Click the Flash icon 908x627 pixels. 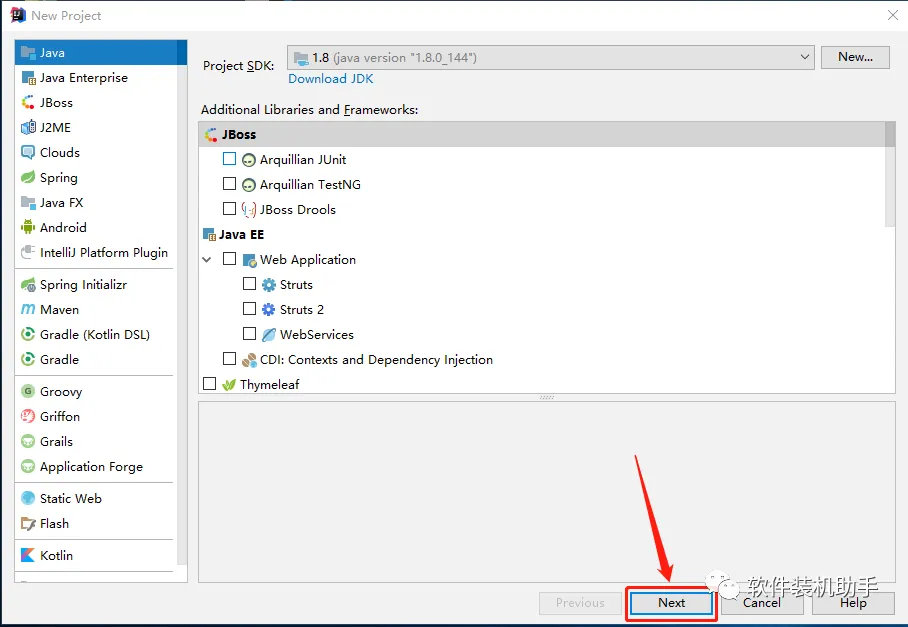coord(28,523)
